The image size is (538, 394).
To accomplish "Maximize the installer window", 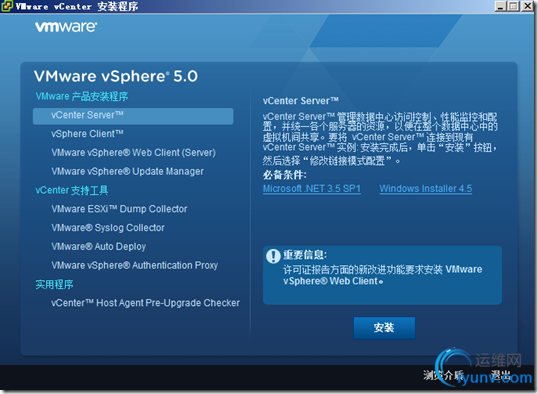I will 513,6.
